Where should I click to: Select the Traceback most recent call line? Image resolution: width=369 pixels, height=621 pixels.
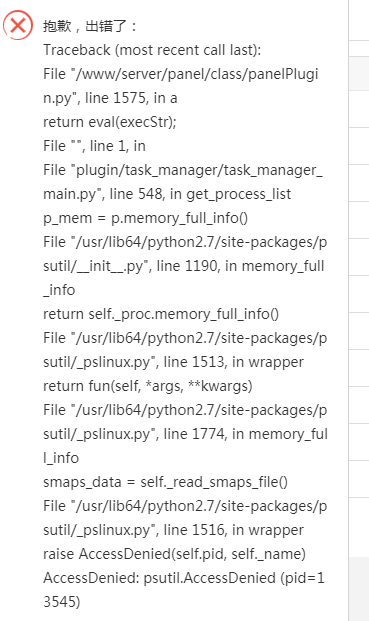point(152,50)
